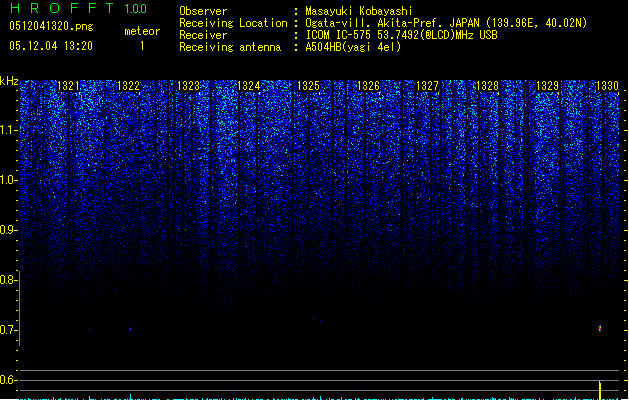Click the meteor count value 1

[142, 46]
